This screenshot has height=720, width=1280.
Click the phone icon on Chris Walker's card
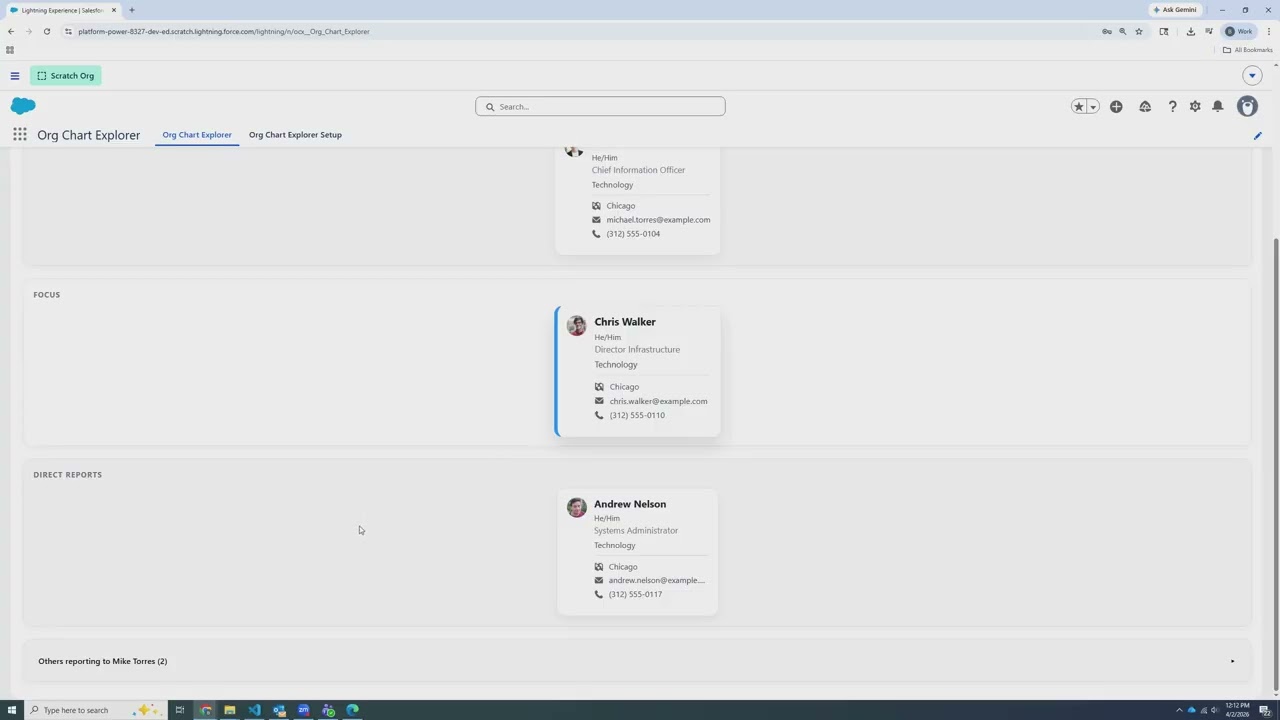[599, 415]
